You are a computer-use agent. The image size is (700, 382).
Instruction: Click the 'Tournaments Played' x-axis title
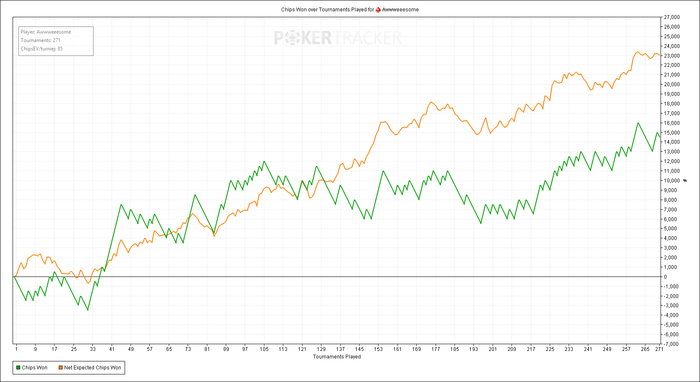pos(337,357)
